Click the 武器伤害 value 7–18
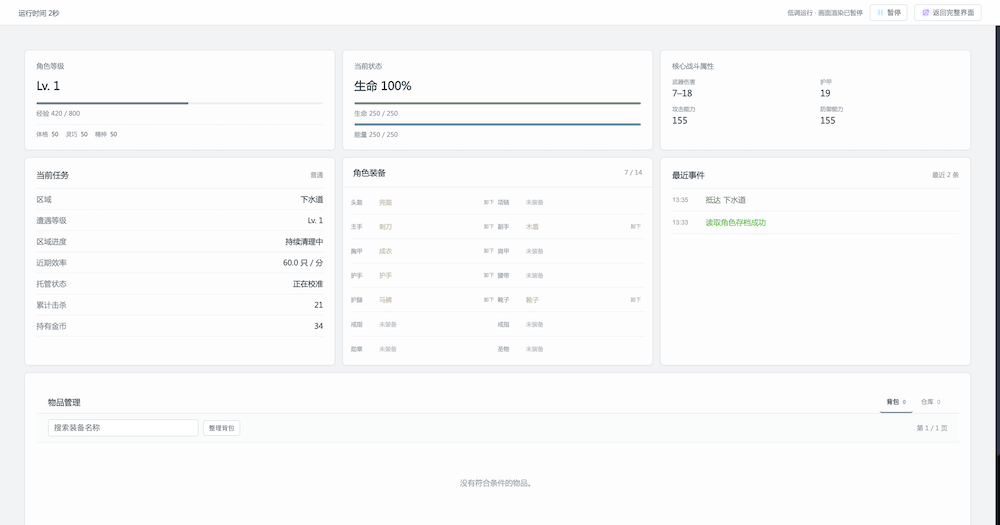Image resolution: width=1000 pixels, height=525 pixels. click(682, 93)
